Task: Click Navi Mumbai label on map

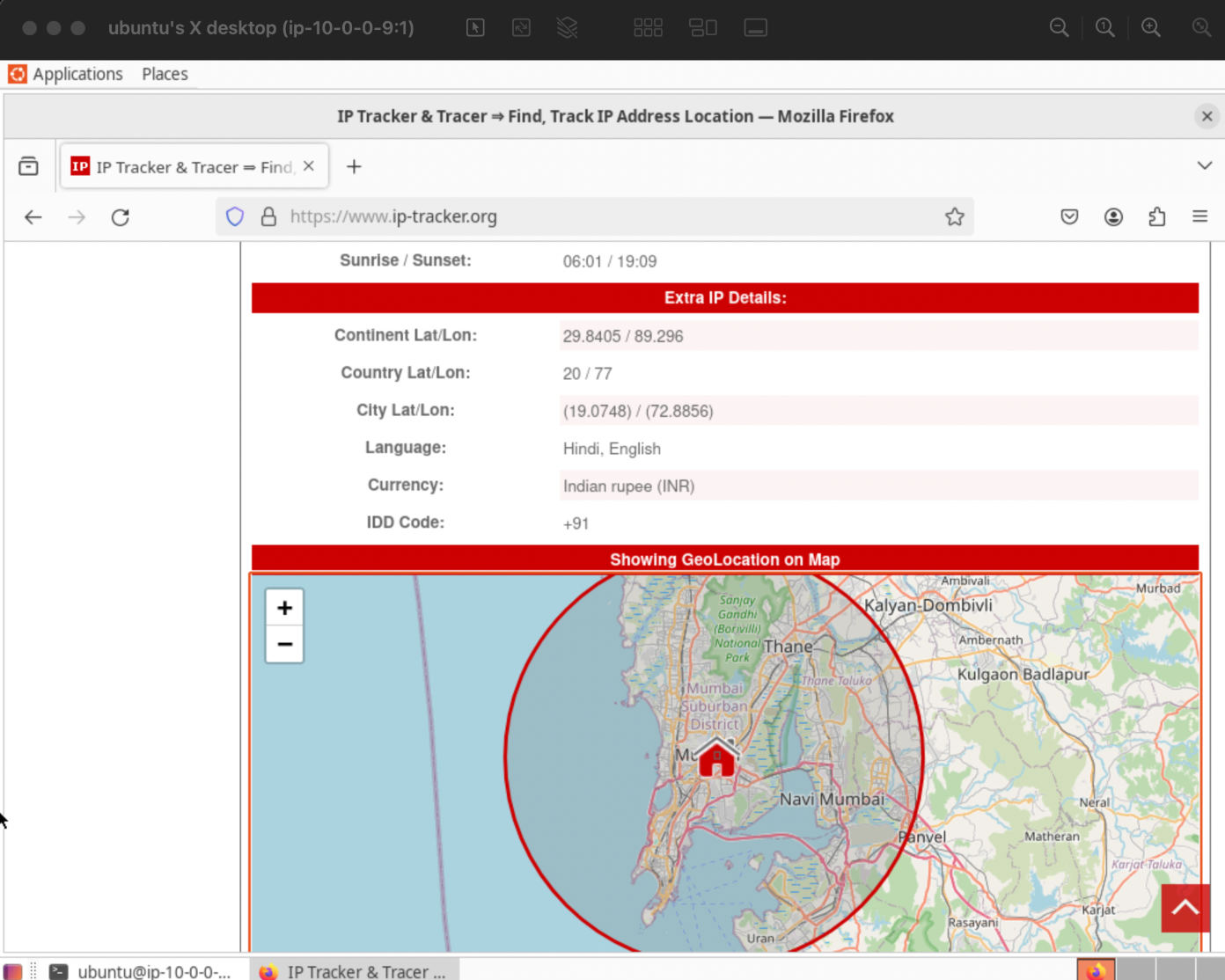Action: click(832, 799)
